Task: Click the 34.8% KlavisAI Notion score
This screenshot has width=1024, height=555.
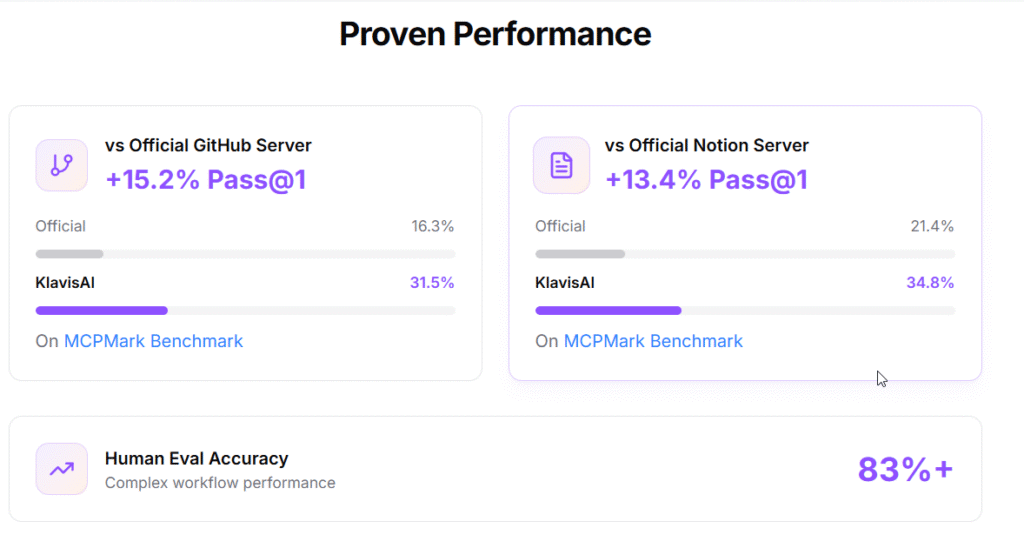Action: [x=930, y=283]
